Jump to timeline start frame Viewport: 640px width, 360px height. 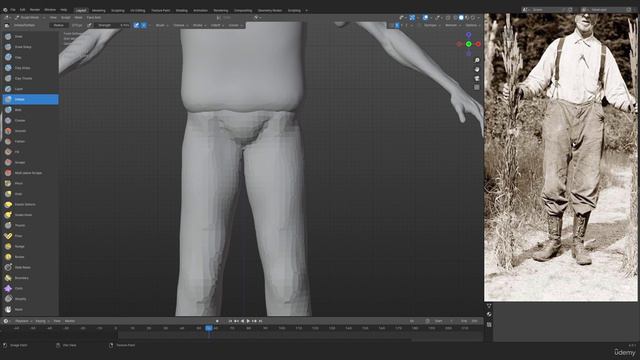coord(230,321)
